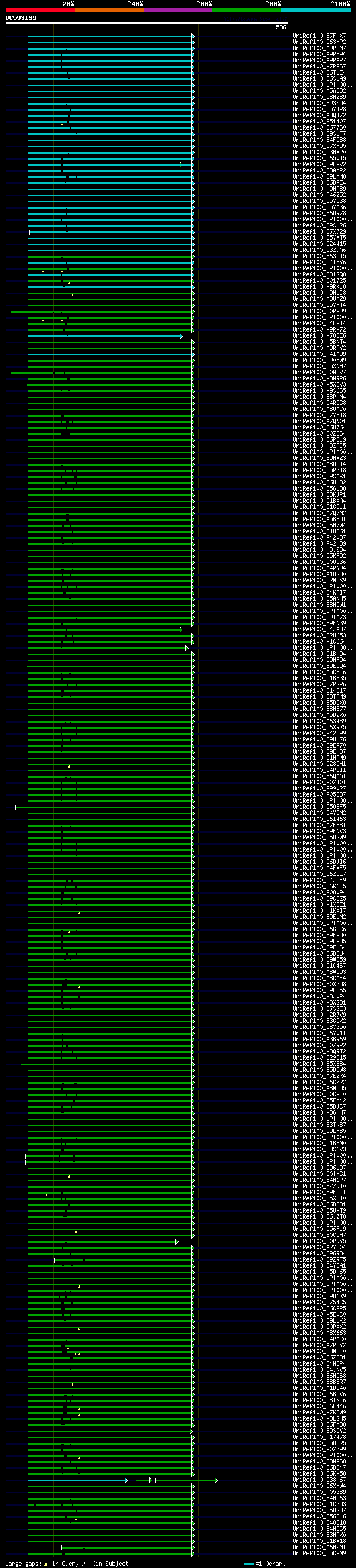Select the UniRef100_B9FPV2 label
The width and height of the screenshot is (356, 1568).
click(319, 164)
